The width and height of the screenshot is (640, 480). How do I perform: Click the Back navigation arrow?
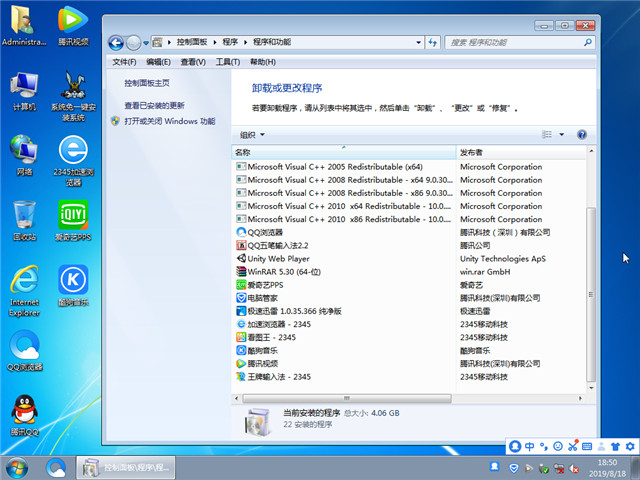coord(116,42)
